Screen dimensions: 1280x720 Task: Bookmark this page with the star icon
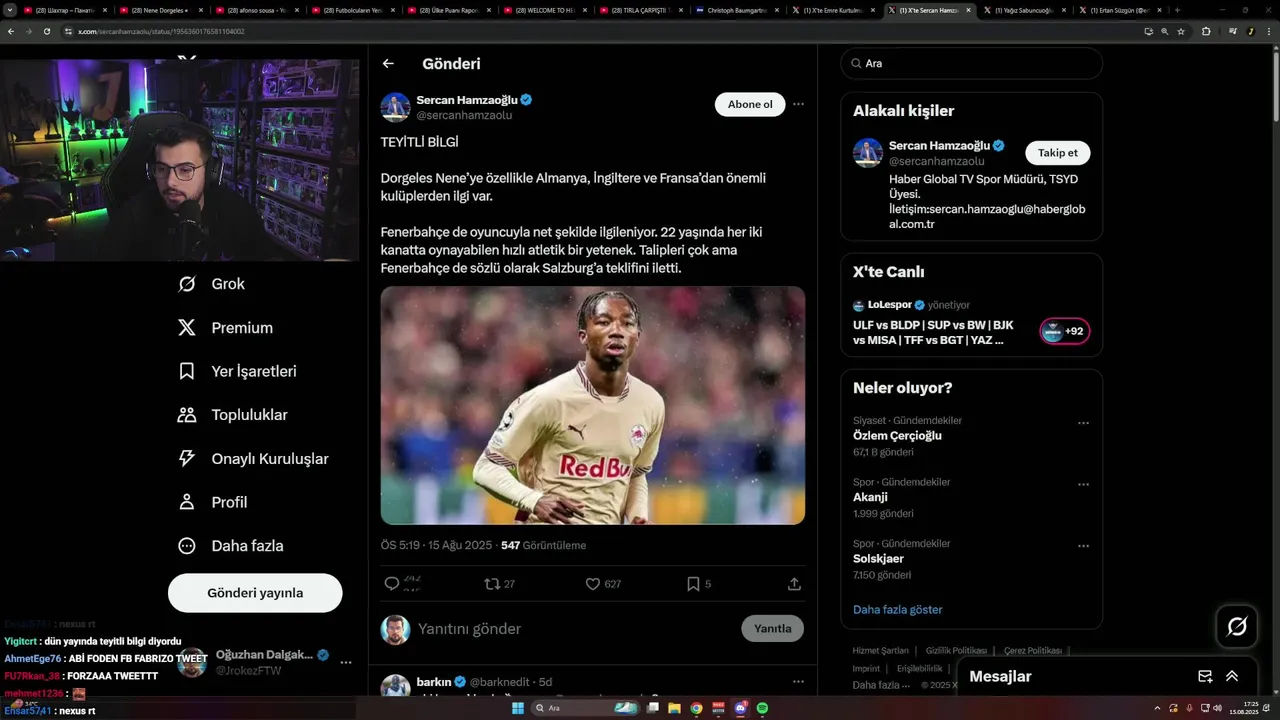coord(1181,31)
